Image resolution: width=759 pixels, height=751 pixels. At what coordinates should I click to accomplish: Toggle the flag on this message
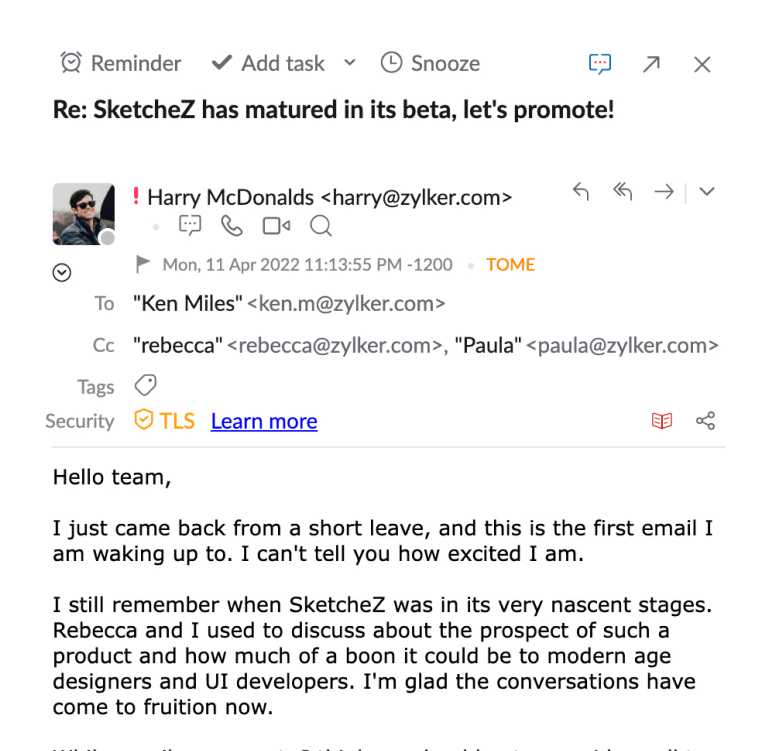point(143,265)
